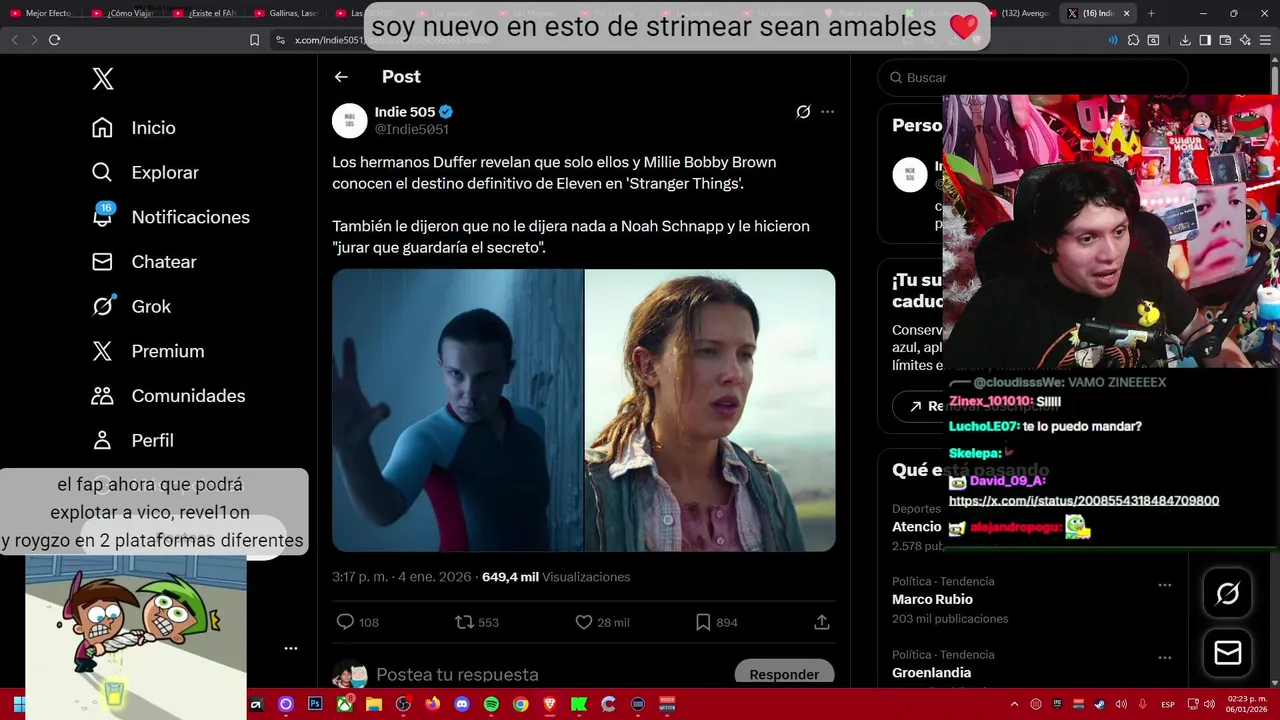Open the left Eleven image
Viewport: 1280px width, 720px height.
click(457, 410)
